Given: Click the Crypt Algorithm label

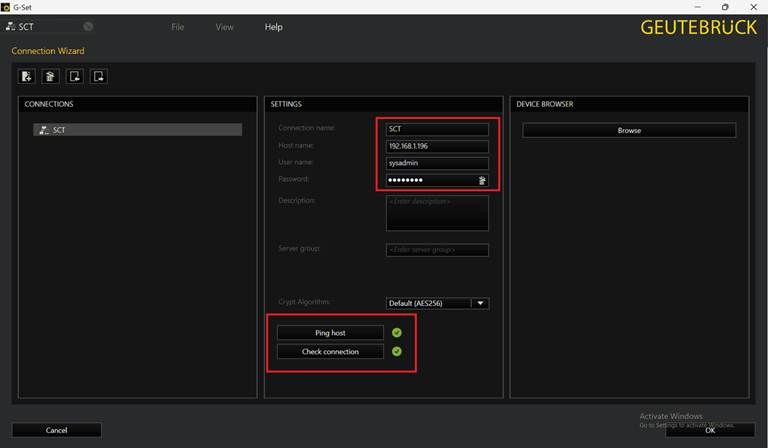Looking at the screenshot, I should click(x=304, y=302).
